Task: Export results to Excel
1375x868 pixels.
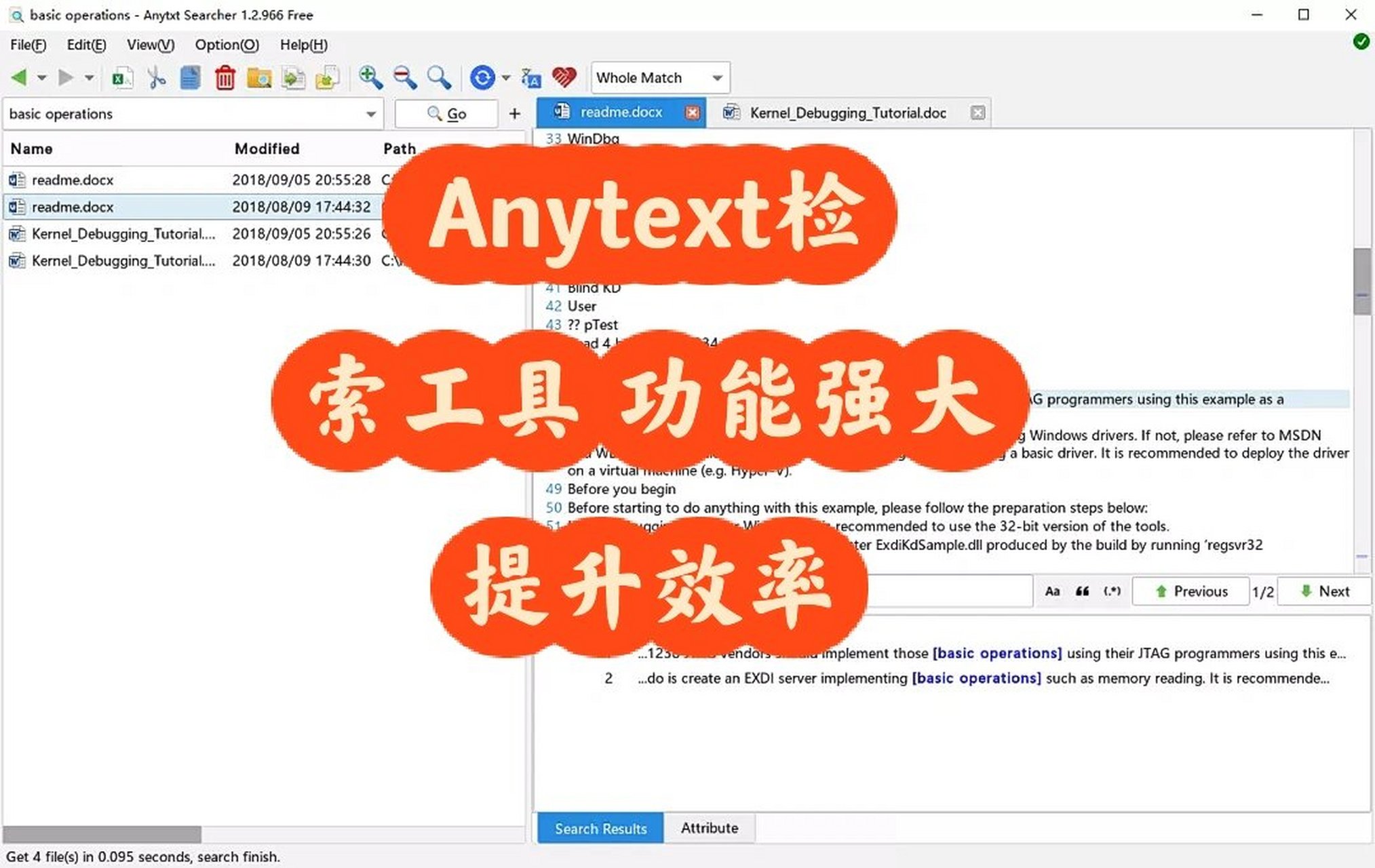Action: (122, 78)
